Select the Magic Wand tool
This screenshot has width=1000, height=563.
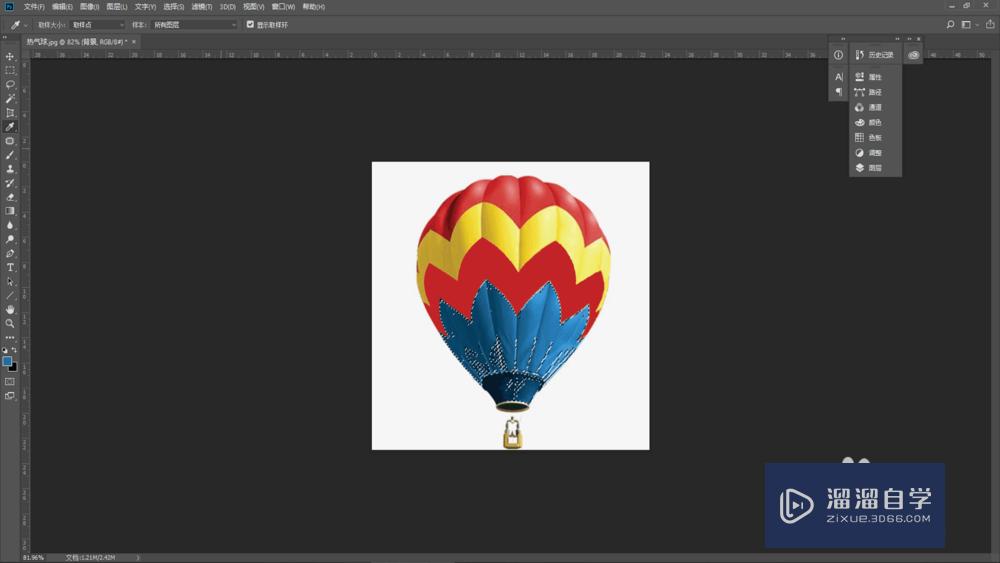[x=10, y=99]
